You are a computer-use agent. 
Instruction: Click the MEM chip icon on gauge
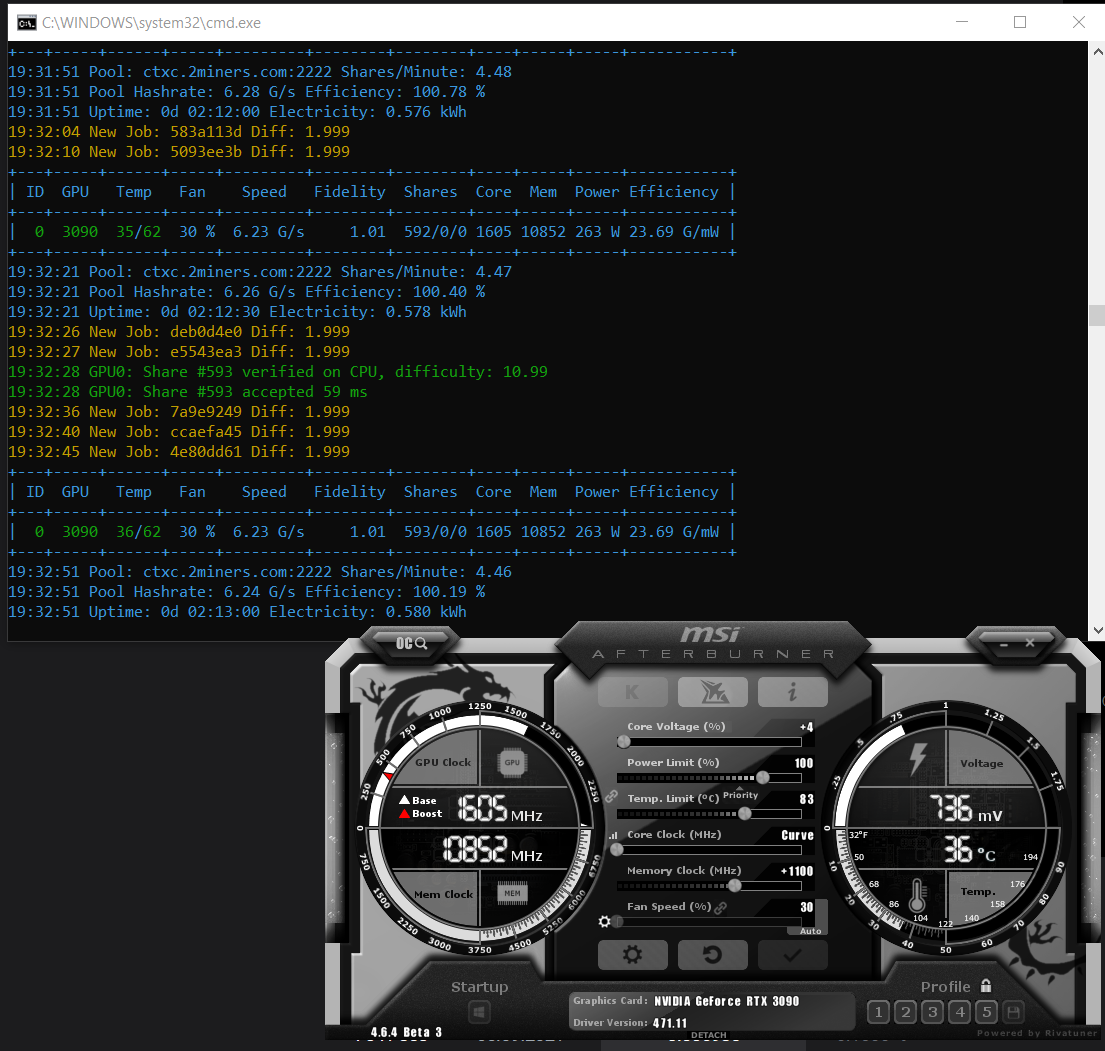coord(512,893)
